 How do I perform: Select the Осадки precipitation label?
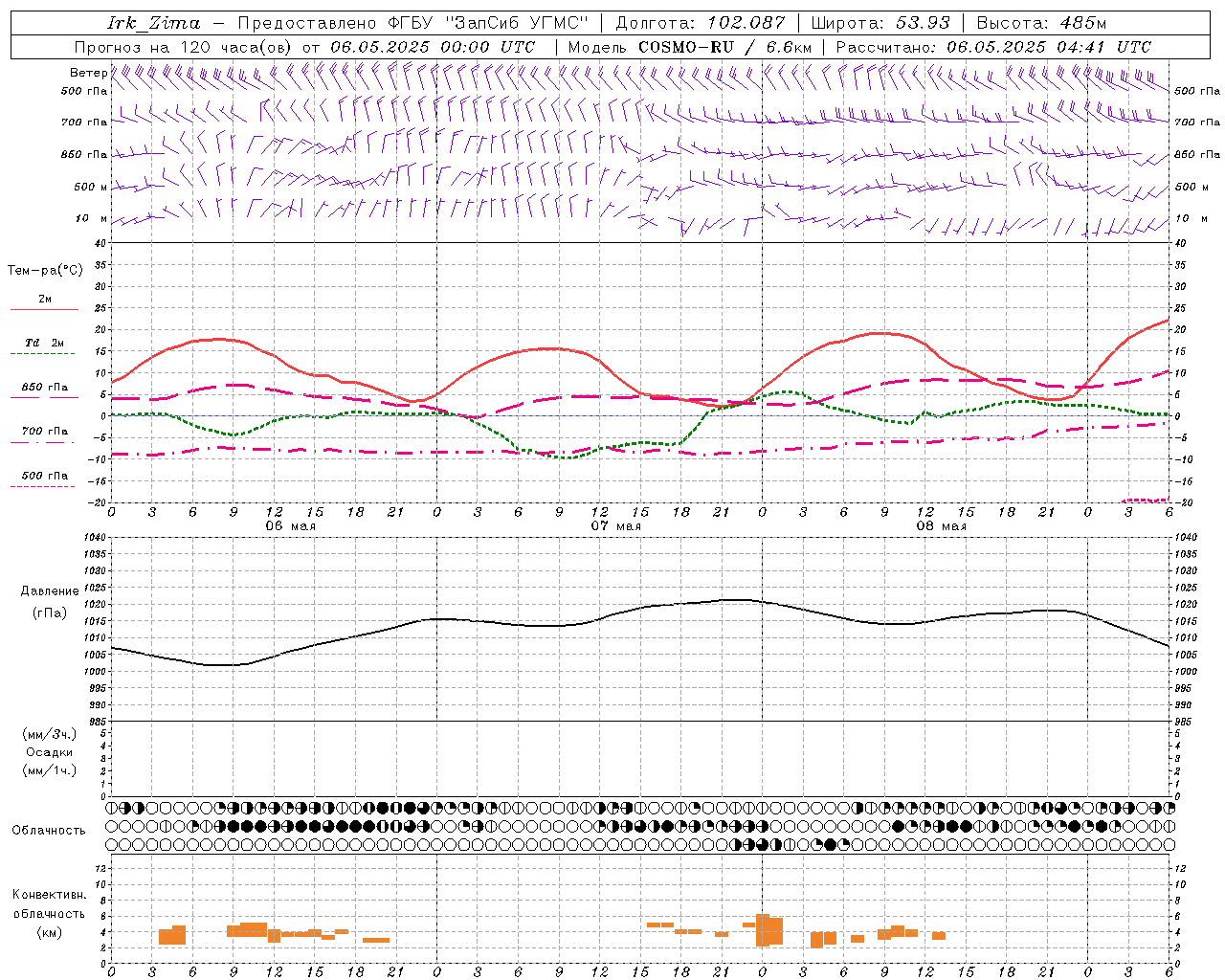coord(50,752)
